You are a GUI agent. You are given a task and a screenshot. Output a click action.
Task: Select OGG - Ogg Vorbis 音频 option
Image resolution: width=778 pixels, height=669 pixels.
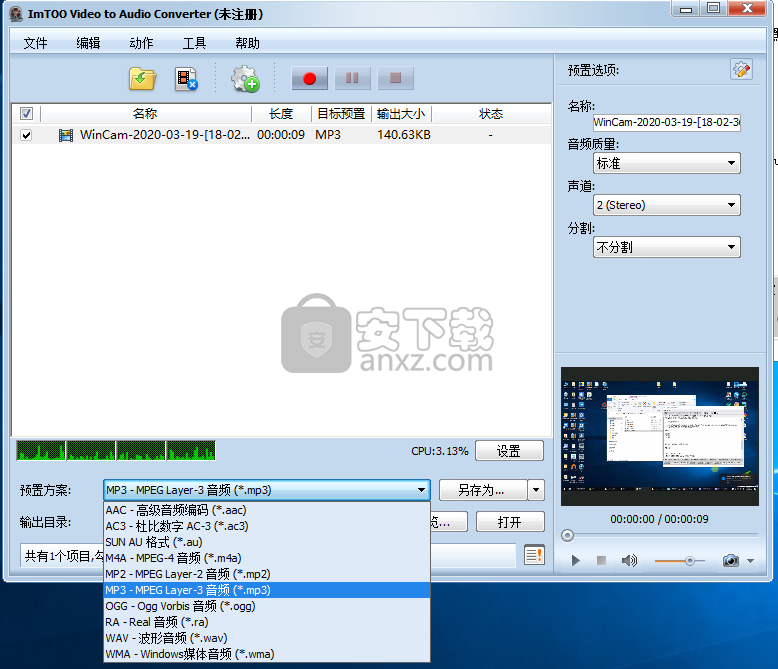267,606
